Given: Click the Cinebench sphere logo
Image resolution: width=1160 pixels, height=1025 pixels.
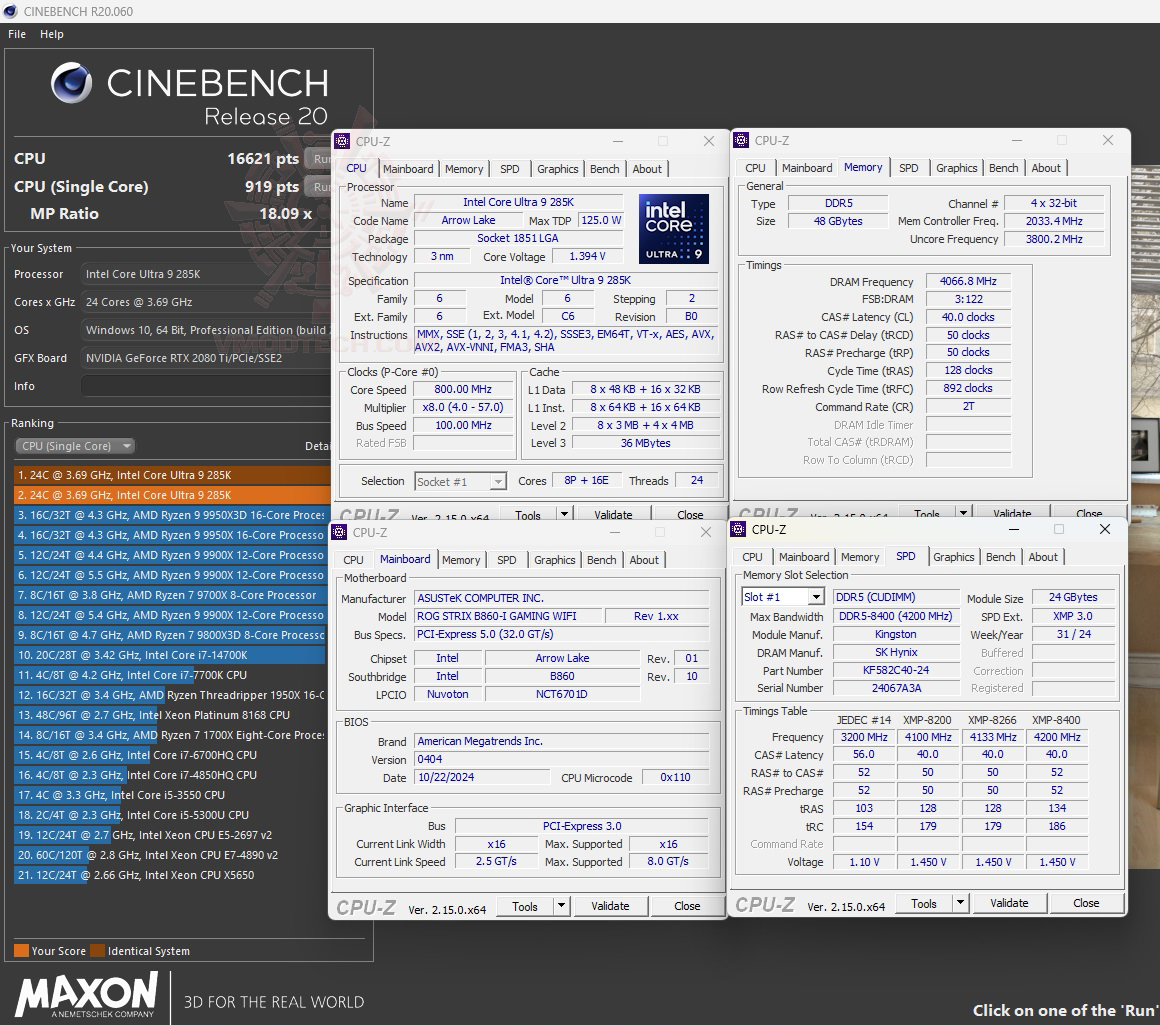Looking at the screenshot, I should [72, 83].
